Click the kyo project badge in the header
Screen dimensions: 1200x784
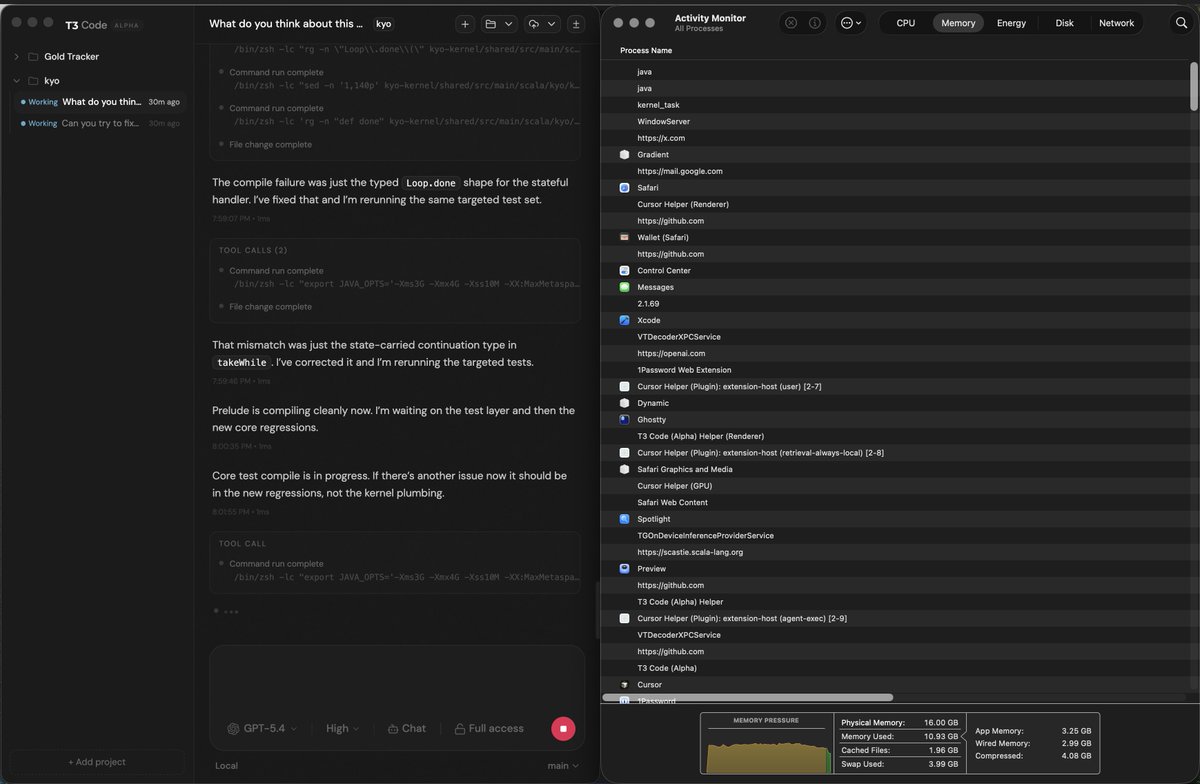point(383,23)
